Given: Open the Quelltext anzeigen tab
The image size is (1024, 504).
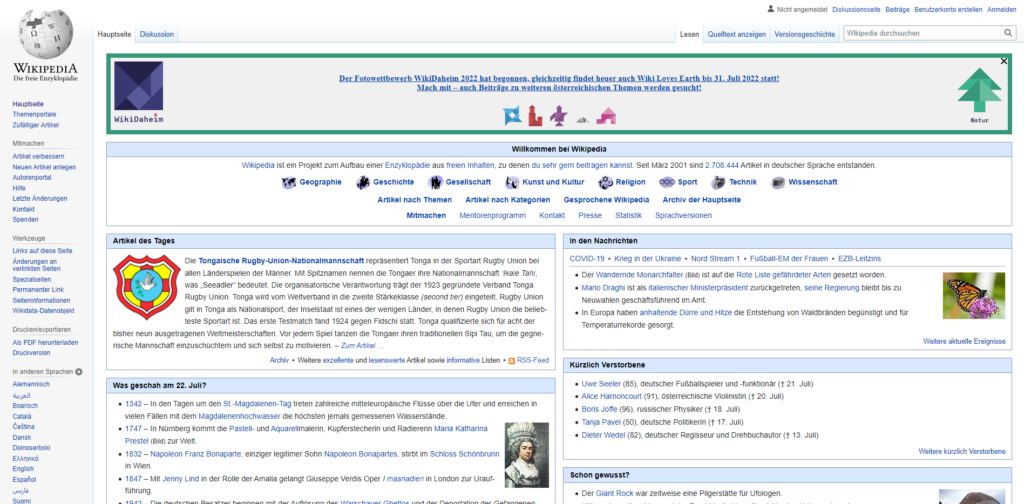Looking at the screenshot, I should 737,35.
